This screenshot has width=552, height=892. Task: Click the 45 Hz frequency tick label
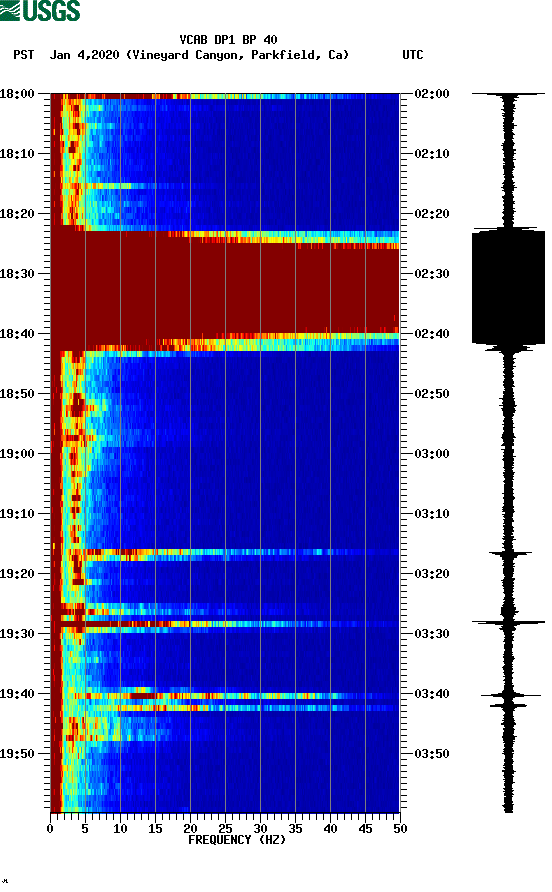[x=365, y=829]
